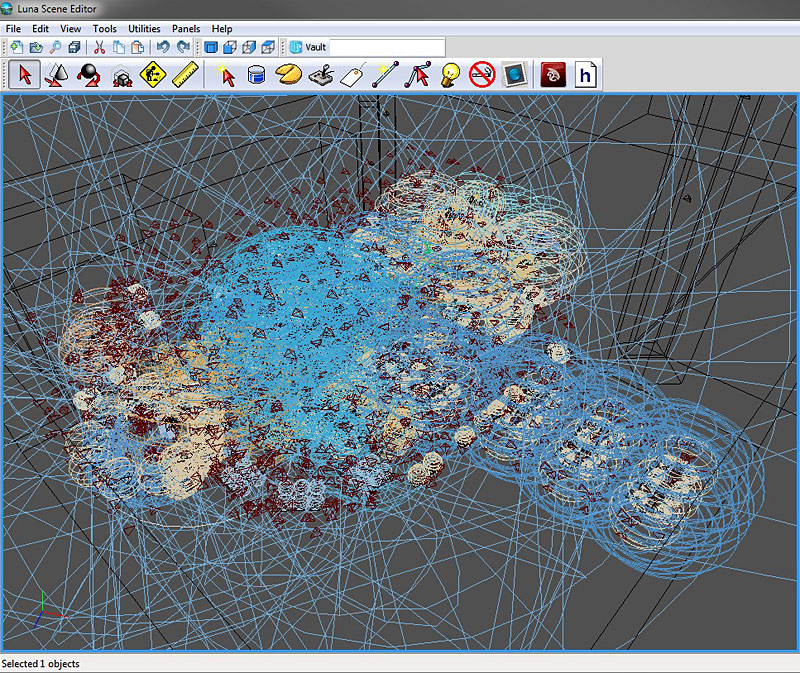Click the yellow construction sign icon
The width and height of the screenshot is (800, 673).
click(153, 75)
